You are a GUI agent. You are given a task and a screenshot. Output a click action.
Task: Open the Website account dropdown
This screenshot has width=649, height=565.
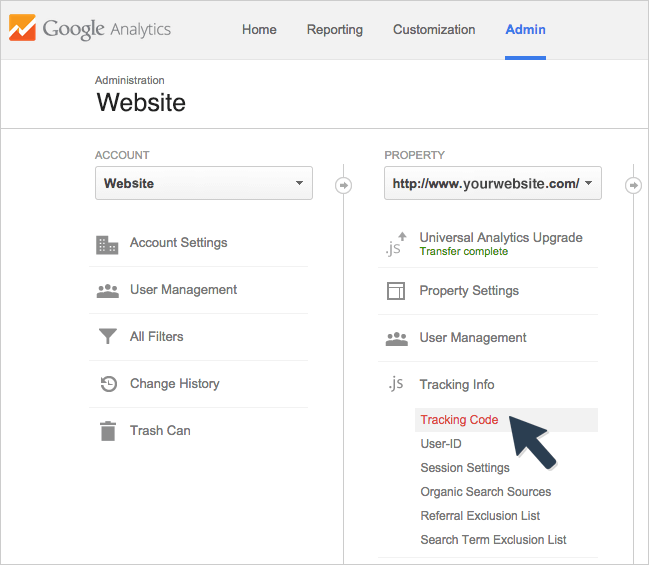click(x=204, y=183)
